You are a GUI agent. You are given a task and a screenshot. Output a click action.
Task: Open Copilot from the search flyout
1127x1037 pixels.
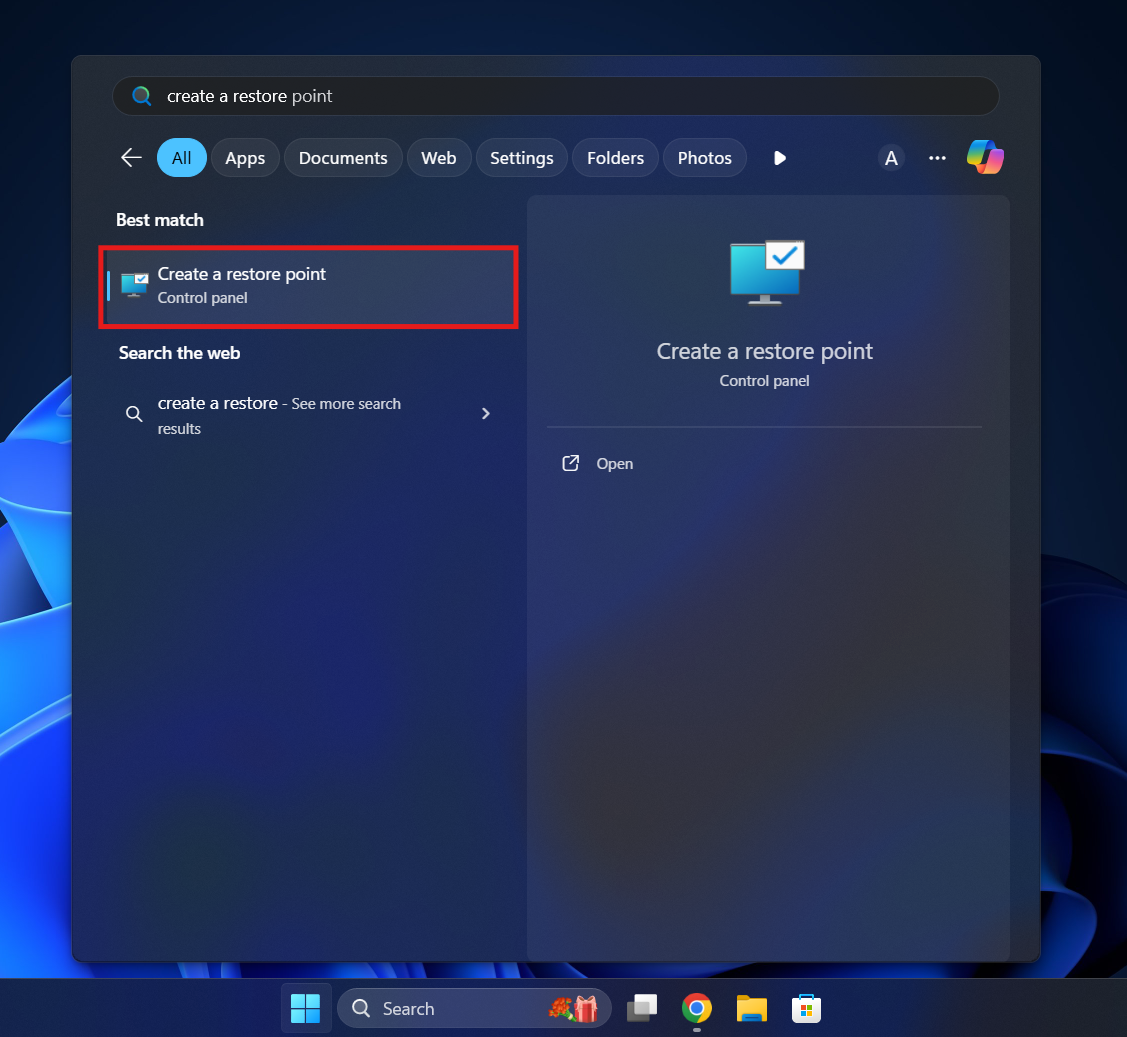click(986, 157)
